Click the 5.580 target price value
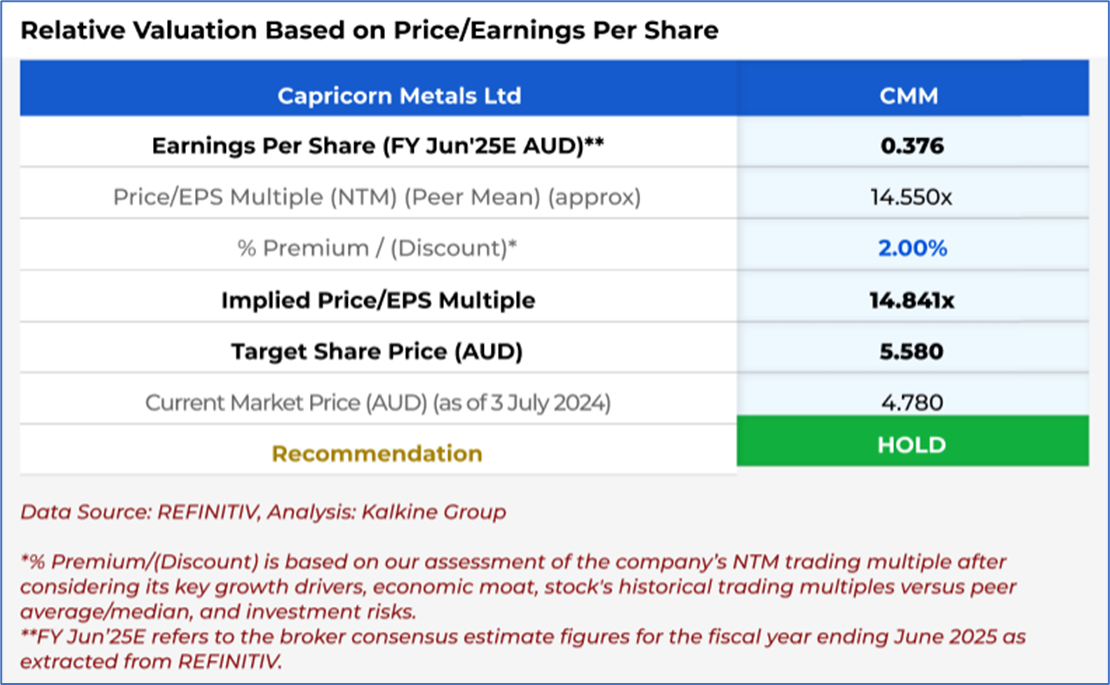 (x=912, y=351)
